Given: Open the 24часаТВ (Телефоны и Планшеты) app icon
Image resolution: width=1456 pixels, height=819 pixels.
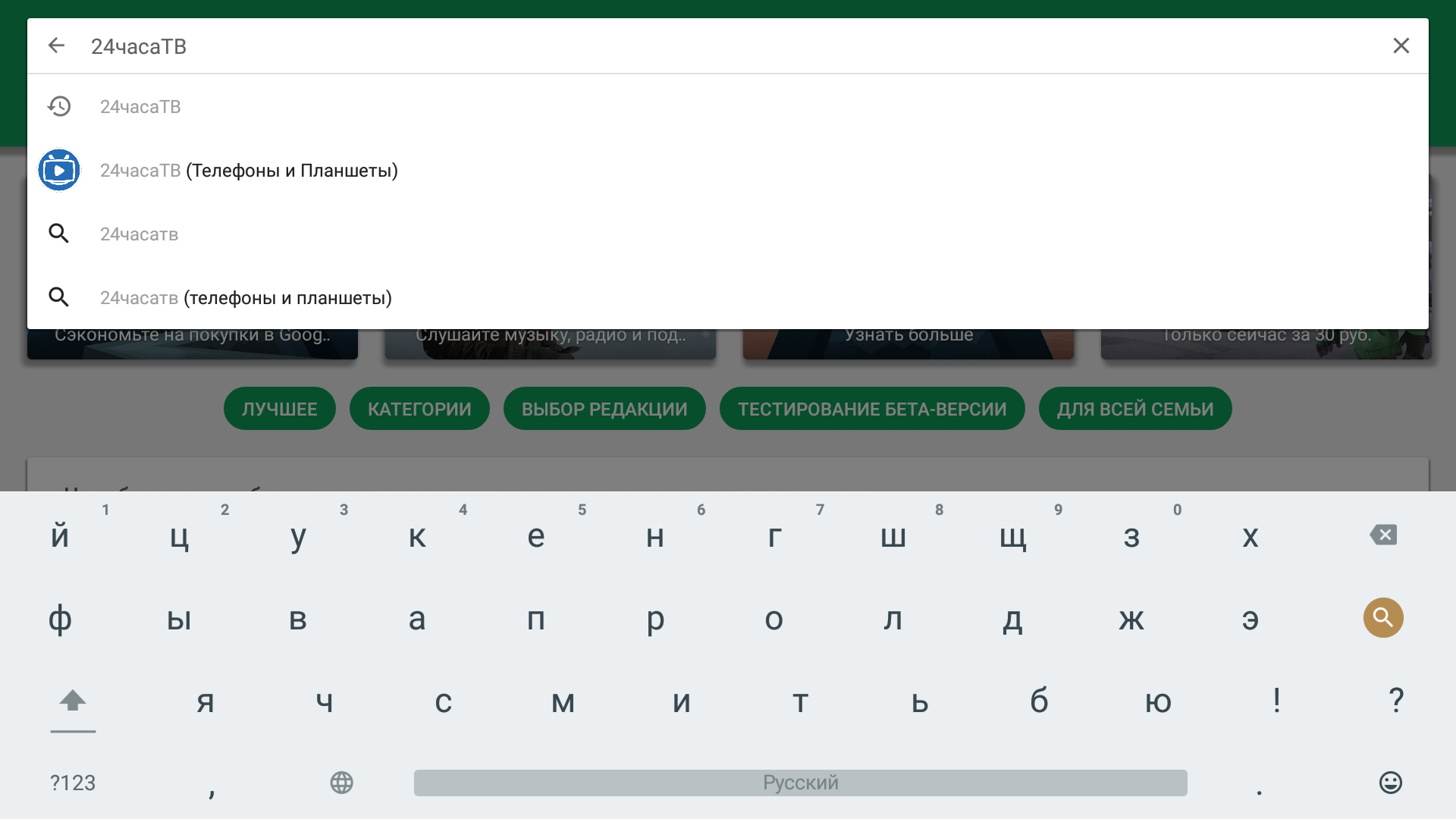Looking at the screenshot, I should point(59,170).
